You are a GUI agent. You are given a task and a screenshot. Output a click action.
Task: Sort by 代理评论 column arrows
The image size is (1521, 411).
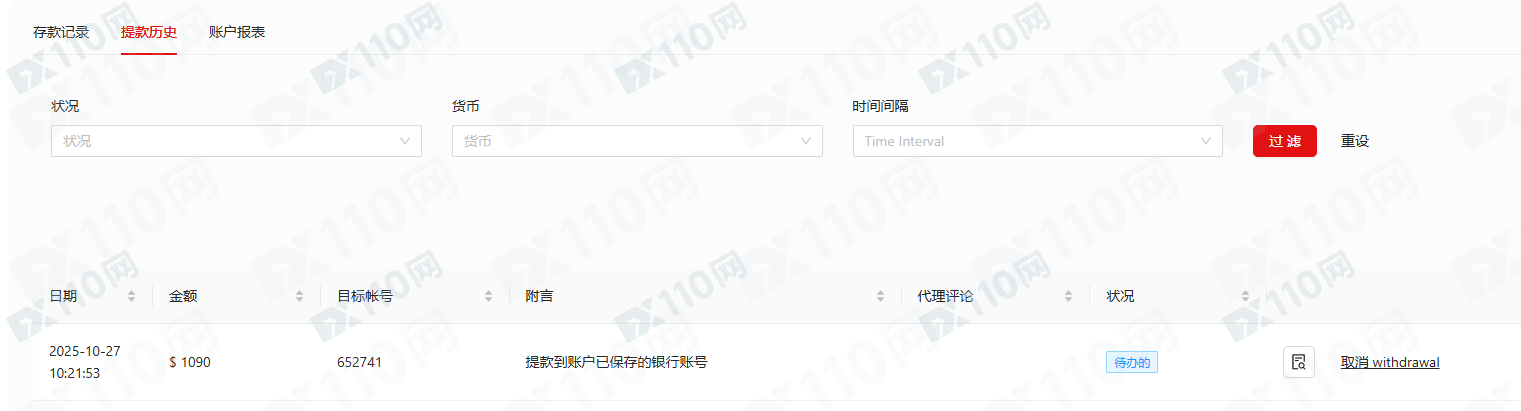1068,297
